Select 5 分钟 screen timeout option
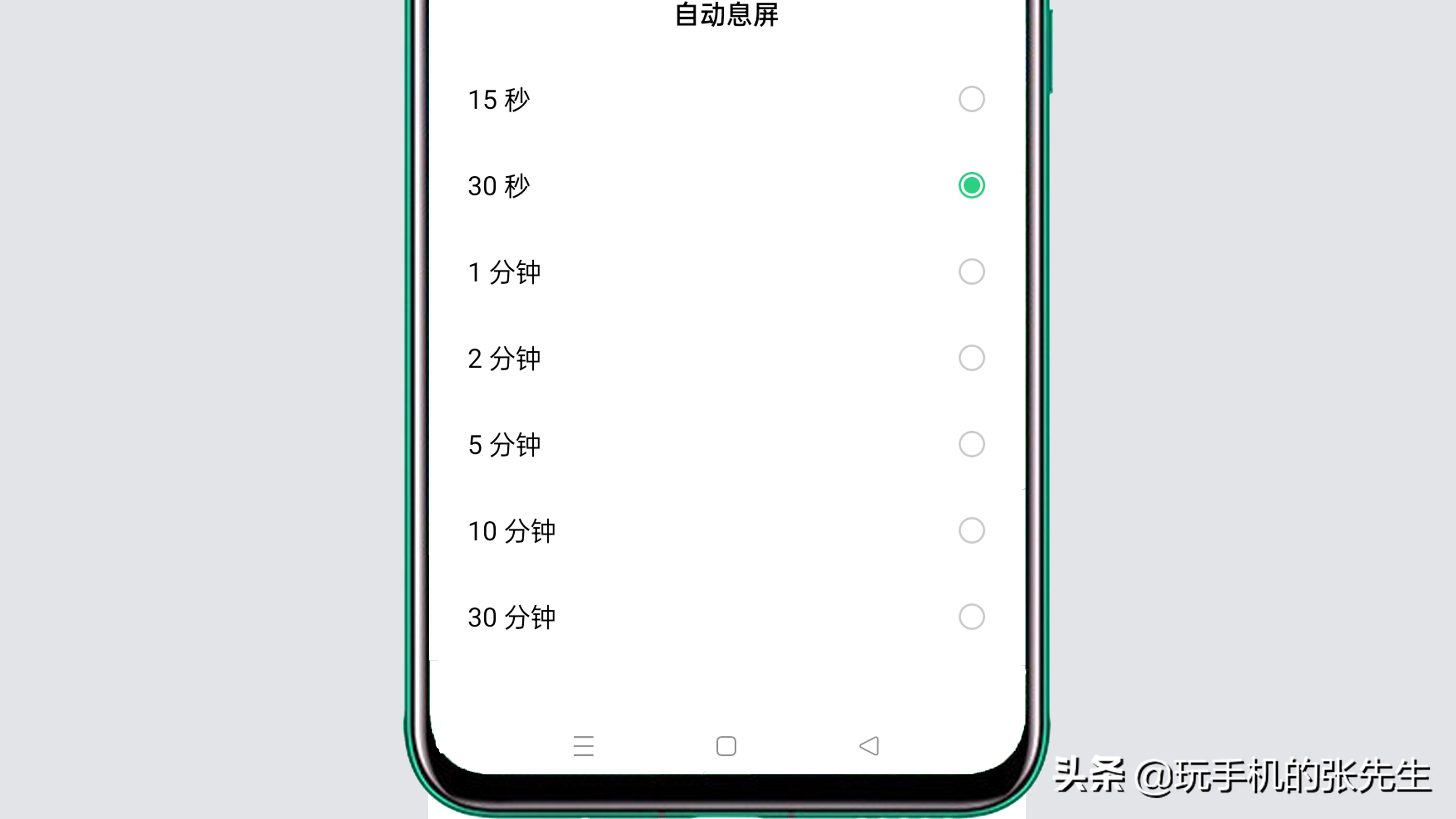Screen dimensions: 1456x819 pos(971,444)
